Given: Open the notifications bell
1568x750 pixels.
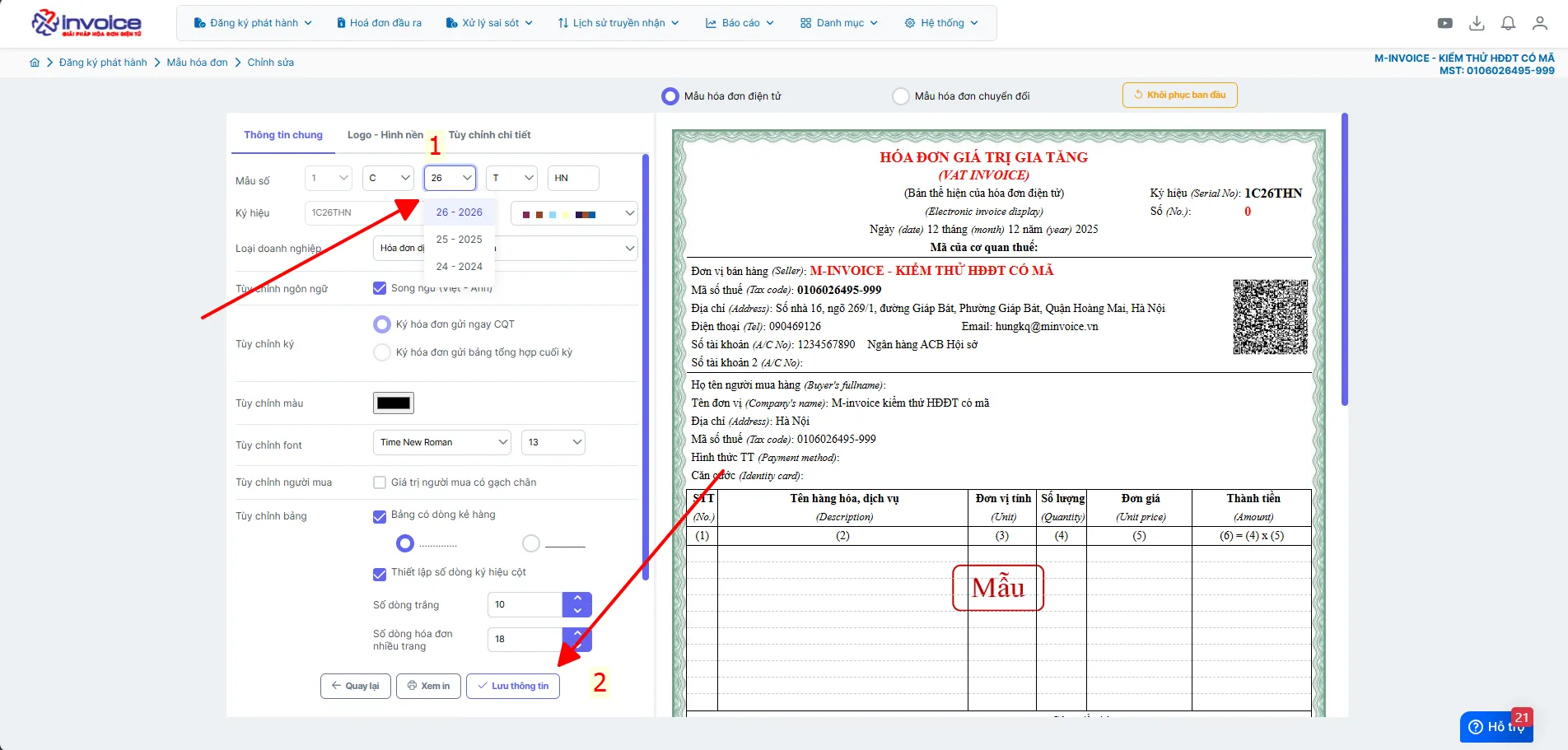Looking at the screenshot, I should click(x=1508, y=23).
